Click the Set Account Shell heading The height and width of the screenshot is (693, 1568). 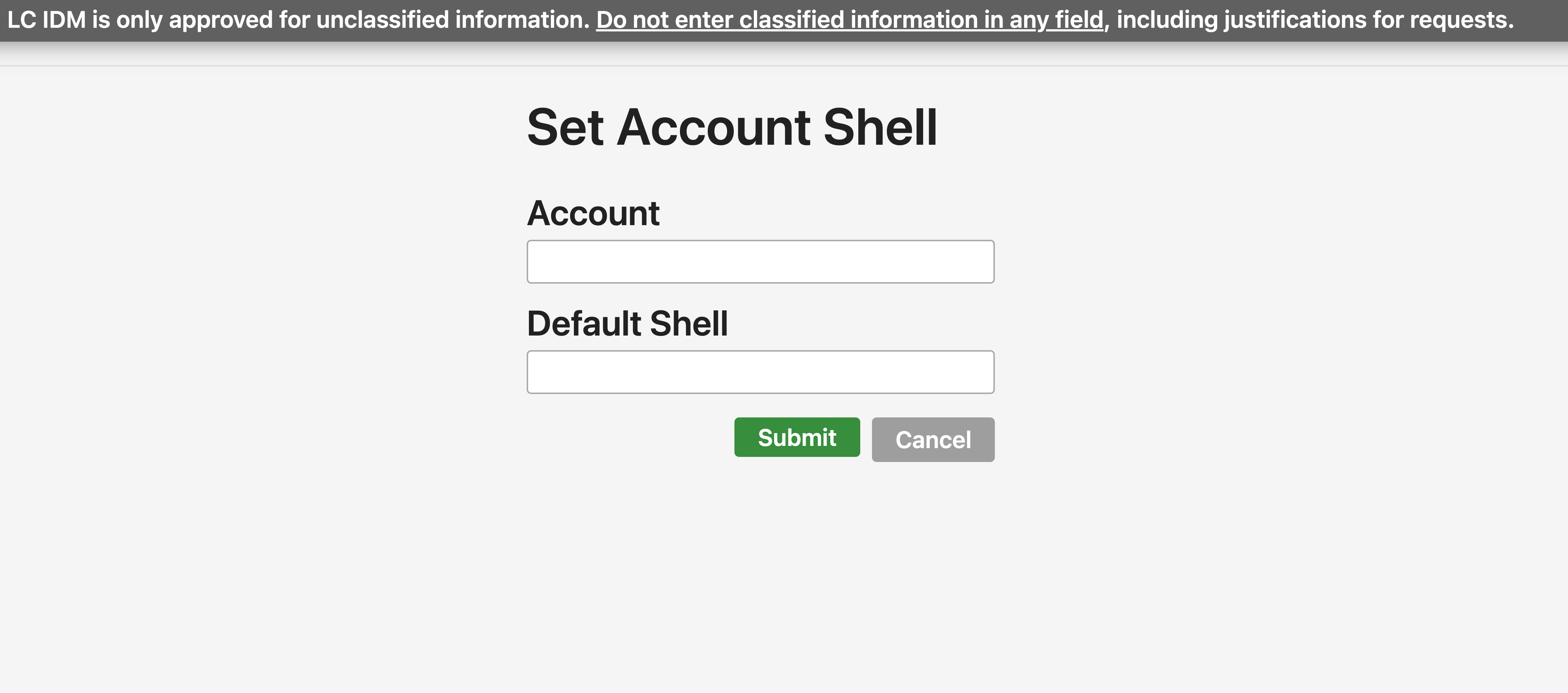coord(732,127)
